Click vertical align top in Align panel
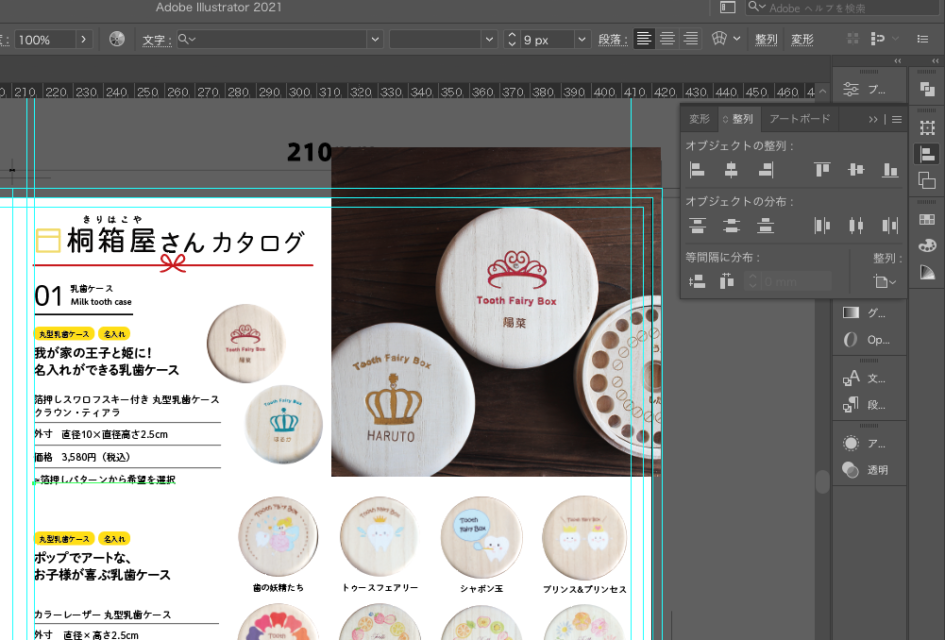 (x=822, y=170)
